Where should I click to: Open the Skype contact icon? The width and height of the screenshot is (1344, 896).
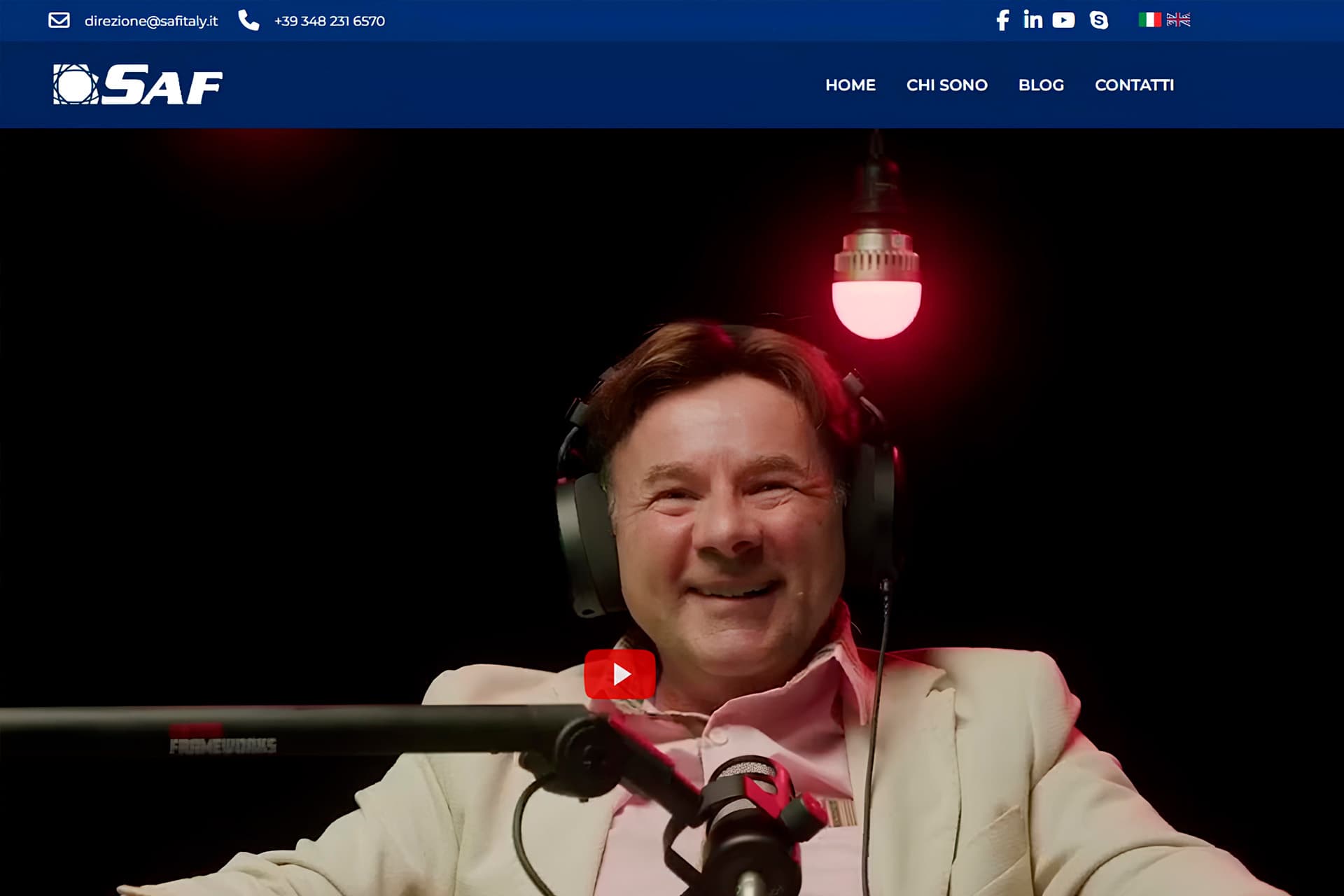coord(1099,20)
